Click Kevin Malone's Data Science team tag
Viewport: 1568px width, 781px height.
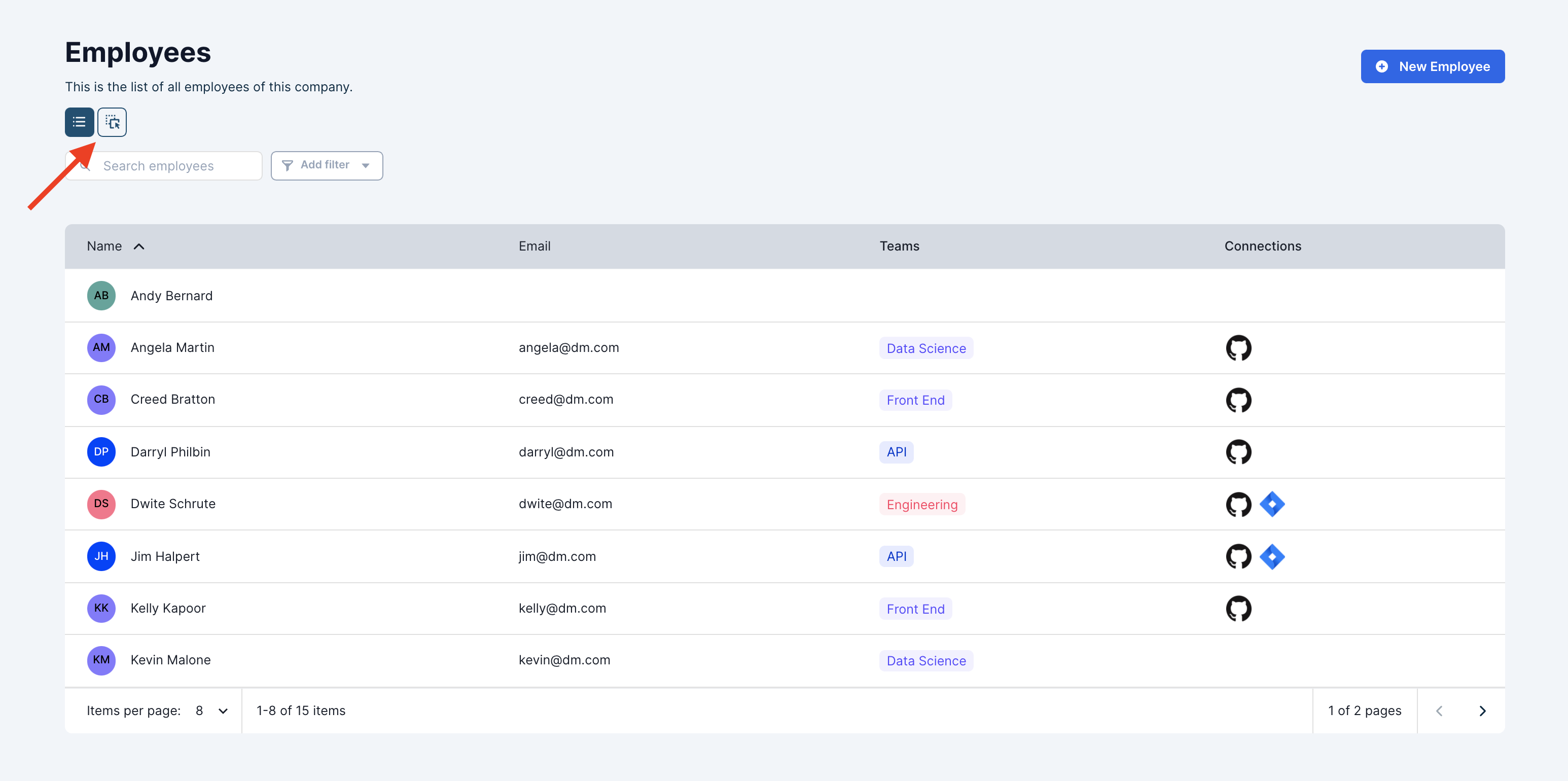926,661
